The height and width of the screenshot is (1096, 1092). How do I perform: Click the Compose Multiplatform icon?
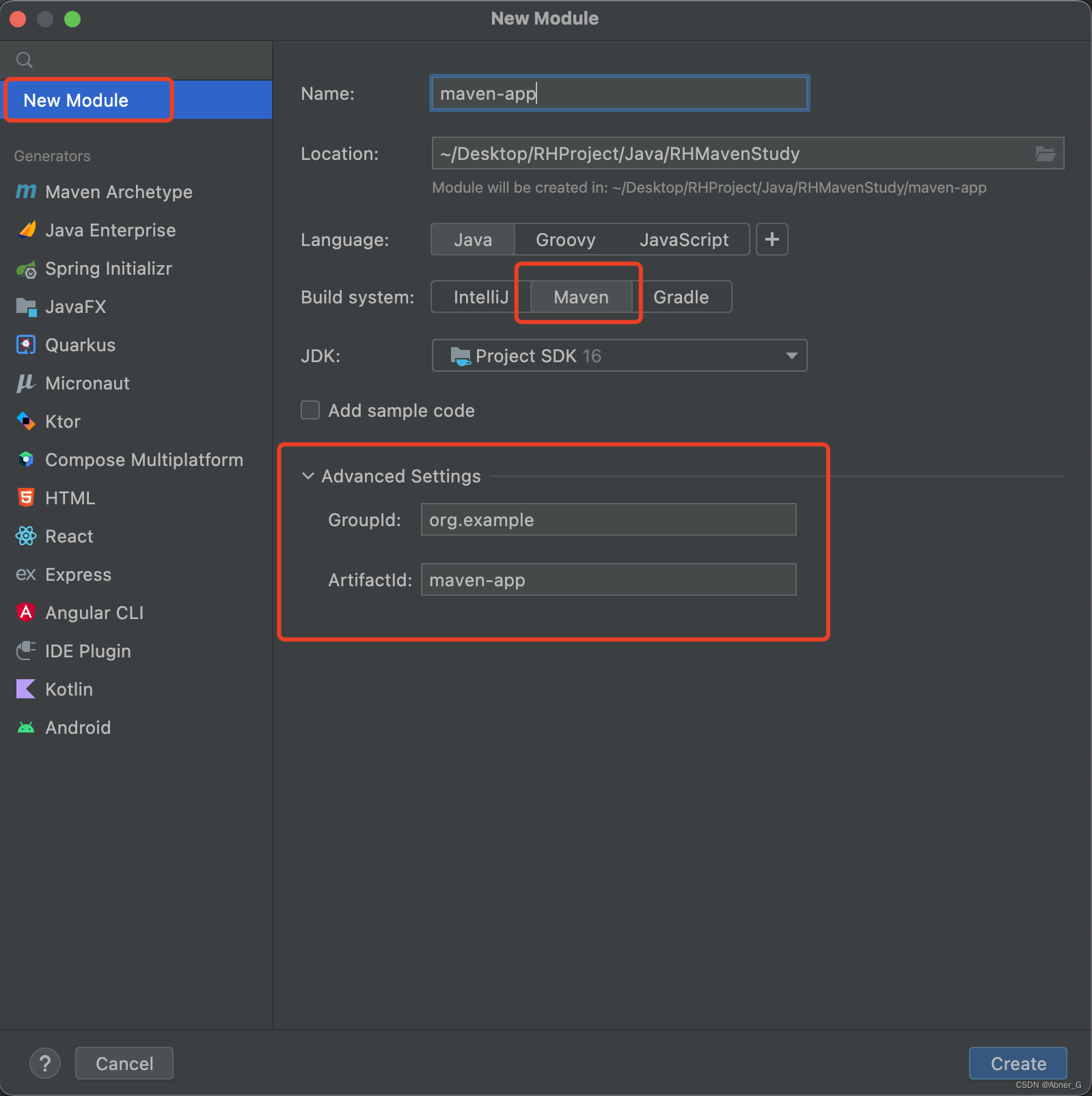click(26, 460)
